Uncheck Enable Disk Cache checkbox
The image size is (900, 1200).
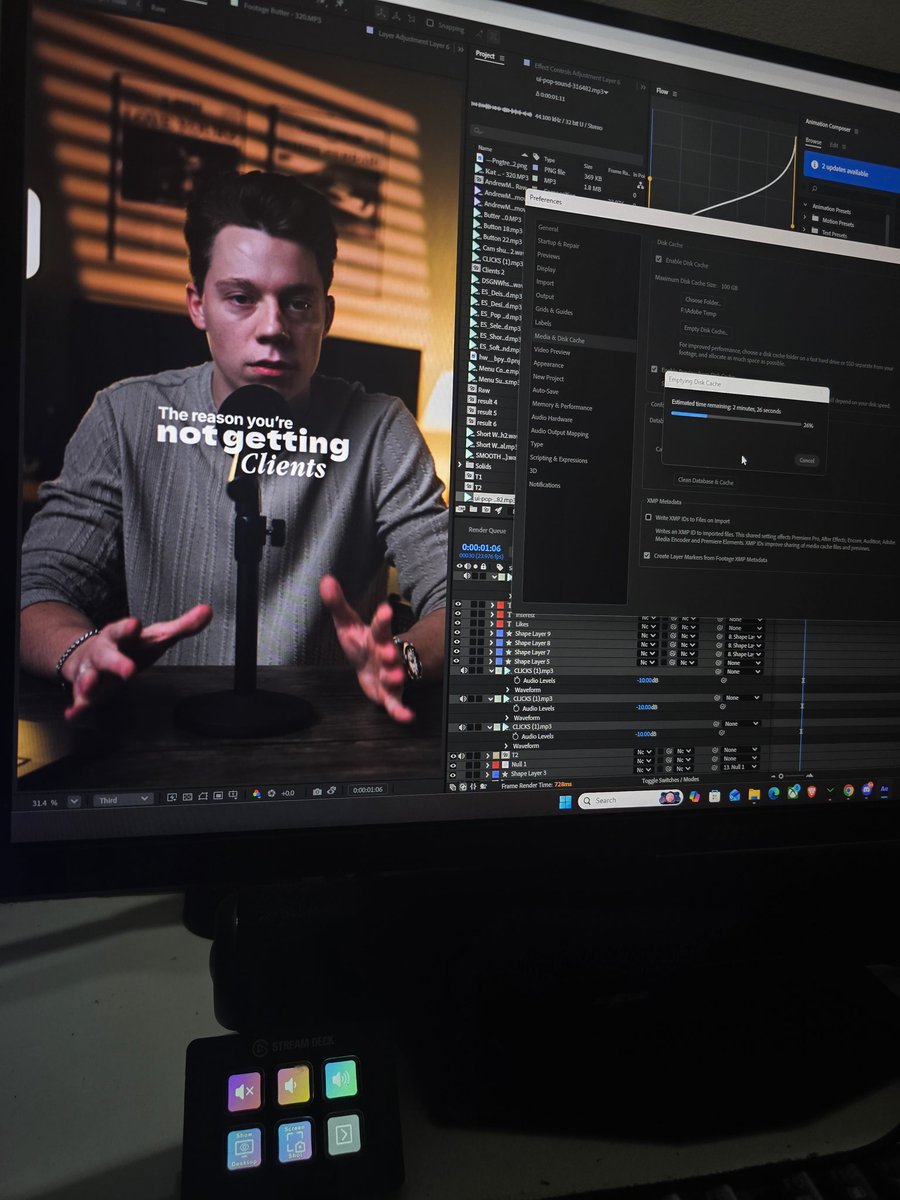pyautogui.click(x=658, y=259)
